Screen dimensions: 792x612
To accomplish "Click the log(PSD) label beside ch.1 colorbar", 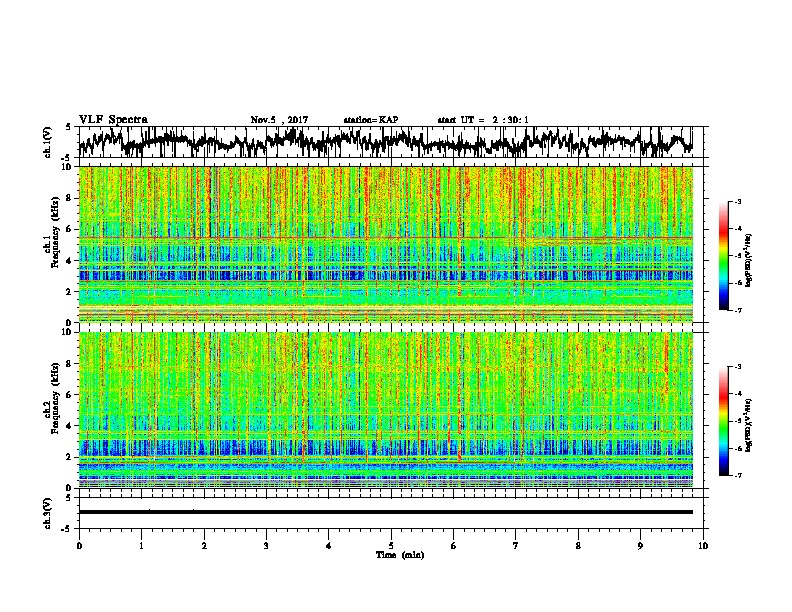I will pos(748,261).
